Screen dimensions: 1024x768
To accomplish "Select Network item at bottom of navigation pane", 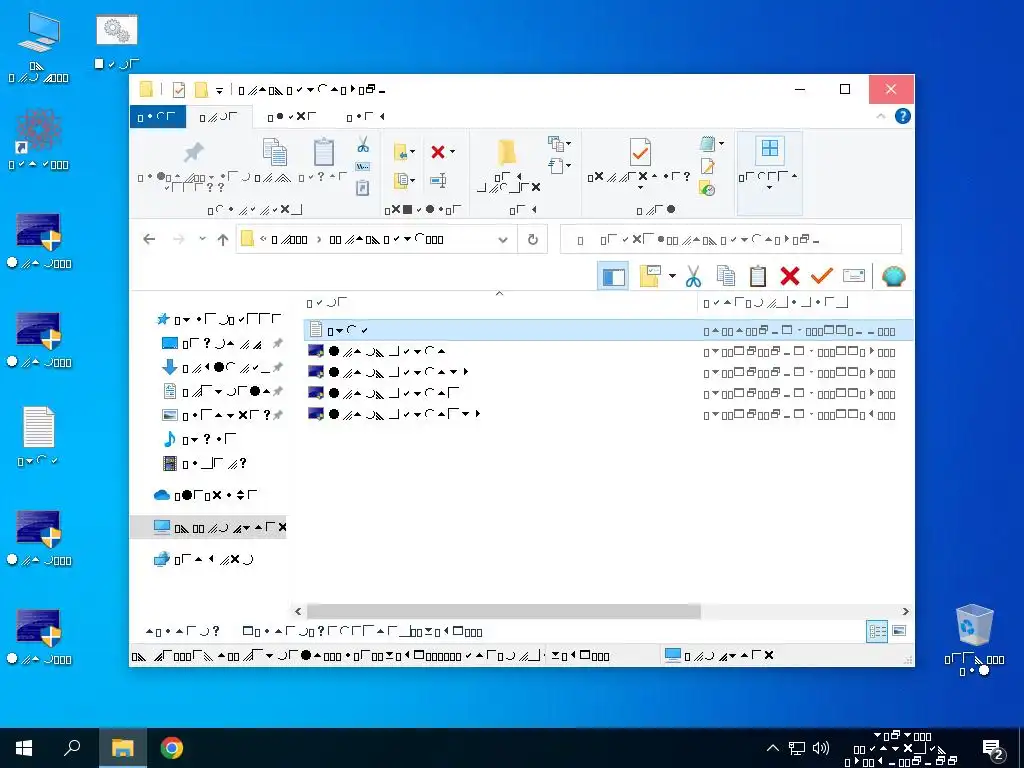I will click(203, 560).
